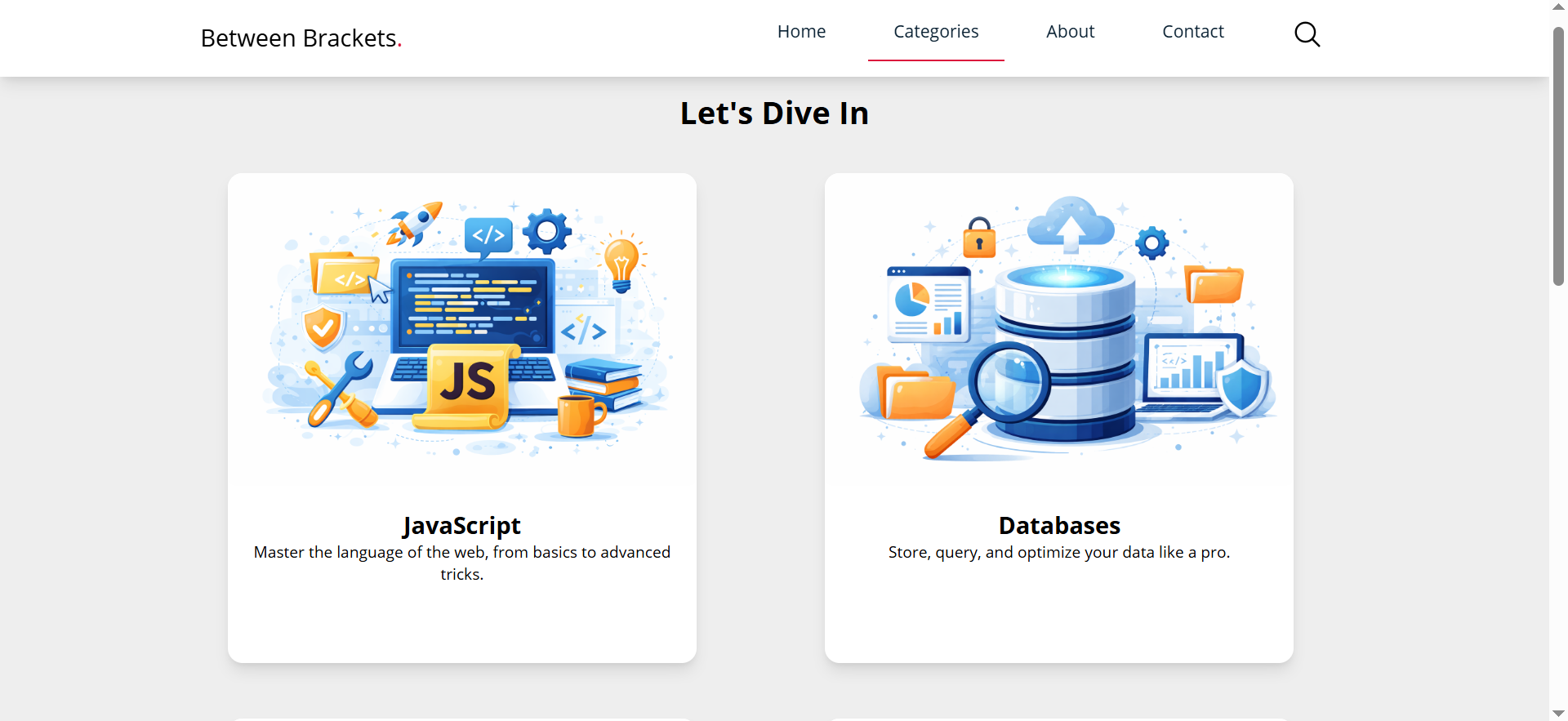The width and height of the screenshot is (1568, 721).
Task: Click the "Let's Dive In" heading
Action: tap(774, 113)
